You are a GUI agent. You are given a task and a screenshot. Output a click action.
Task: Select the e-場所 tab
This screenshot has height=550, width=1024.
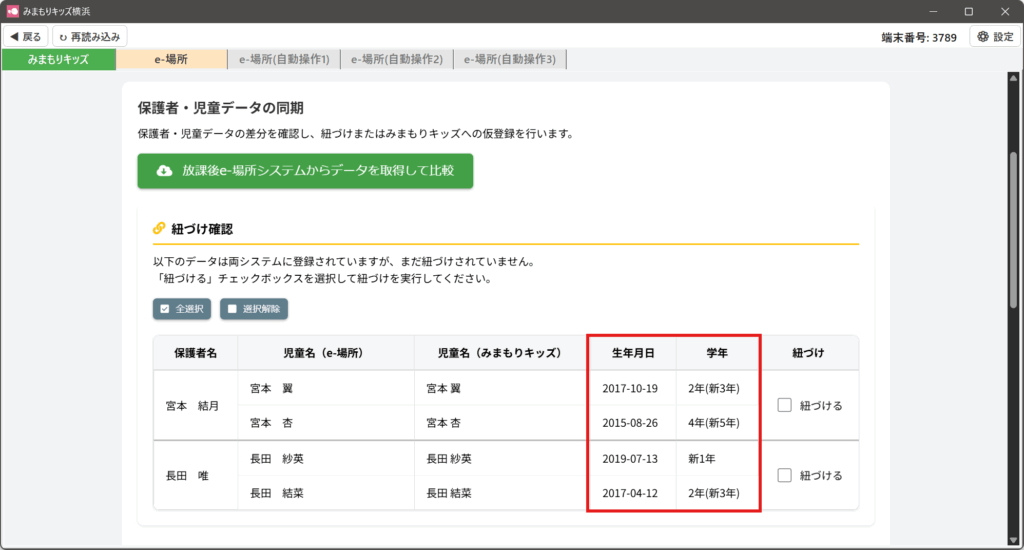[171, 59]
